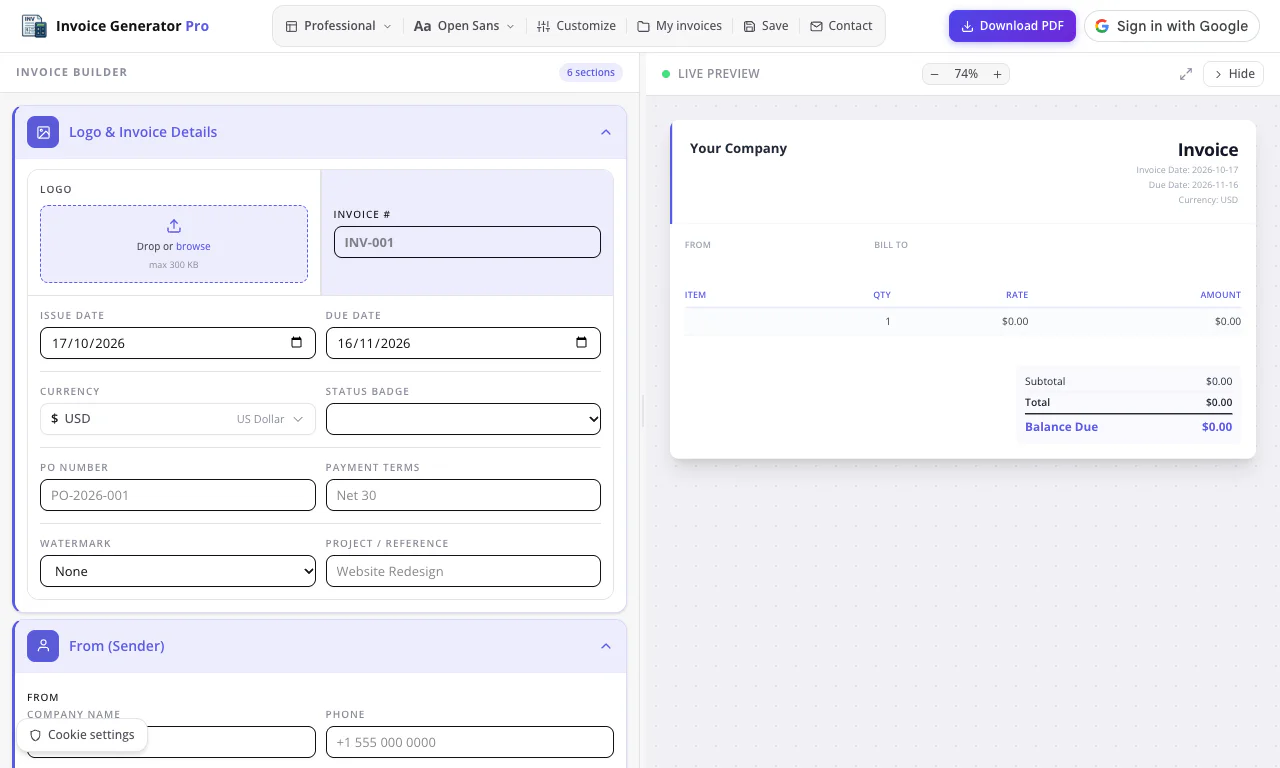Collapse the From (Sender) section

coord(606,646)
